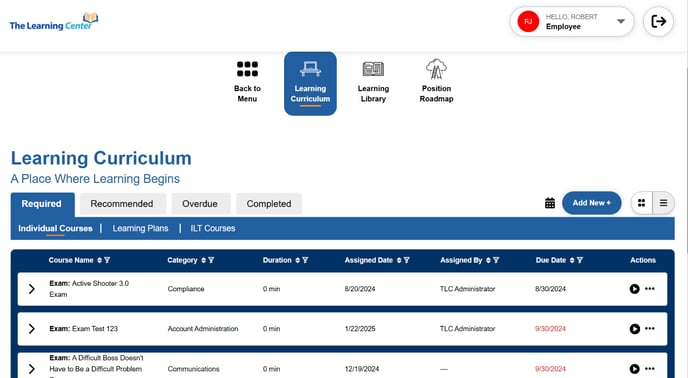Click assigned date 12/19/2024
The width and height of the screenshot is (688, 378).
click(x=362, y=369)
